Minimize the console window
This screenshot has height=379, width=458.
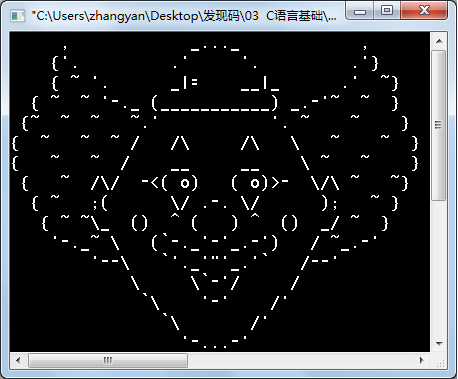360,12
